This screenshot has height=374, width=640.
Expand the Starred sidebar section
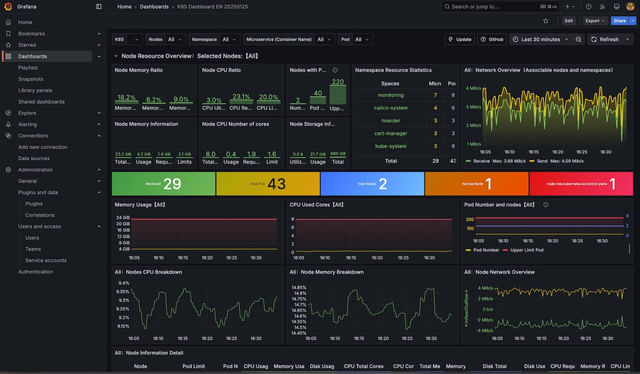(x=99, y=45)
